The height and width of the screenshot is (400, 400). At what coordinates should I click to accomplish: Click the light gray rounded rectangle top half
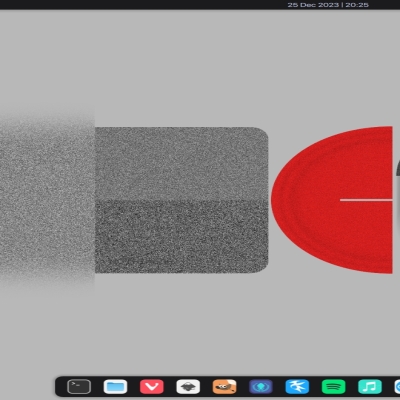pyautogui.click(x=182, y=163)
